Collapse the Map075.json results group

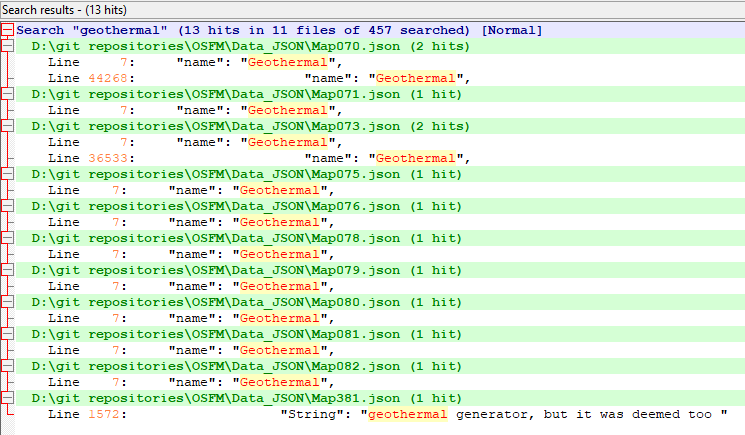point(6,174)
